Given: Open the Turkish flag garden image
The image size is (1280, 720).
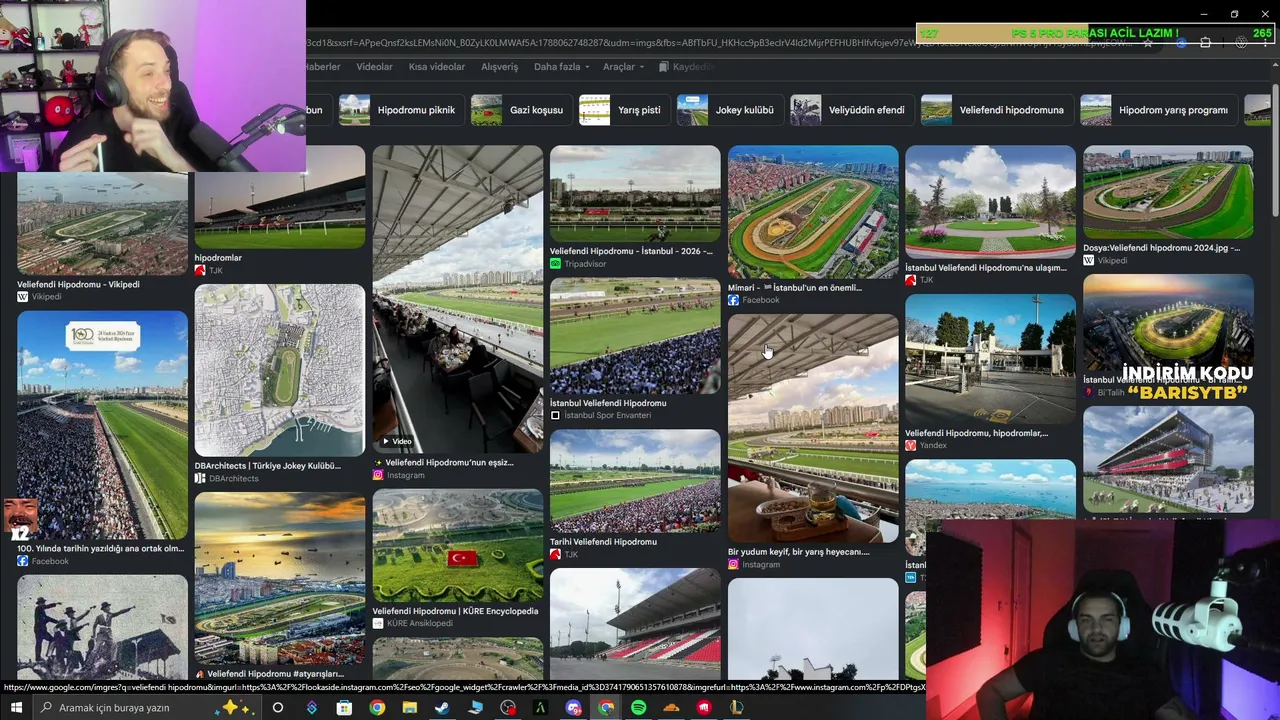Looking at the screenshot, I should pyautogui.click(x=458, y=545).
